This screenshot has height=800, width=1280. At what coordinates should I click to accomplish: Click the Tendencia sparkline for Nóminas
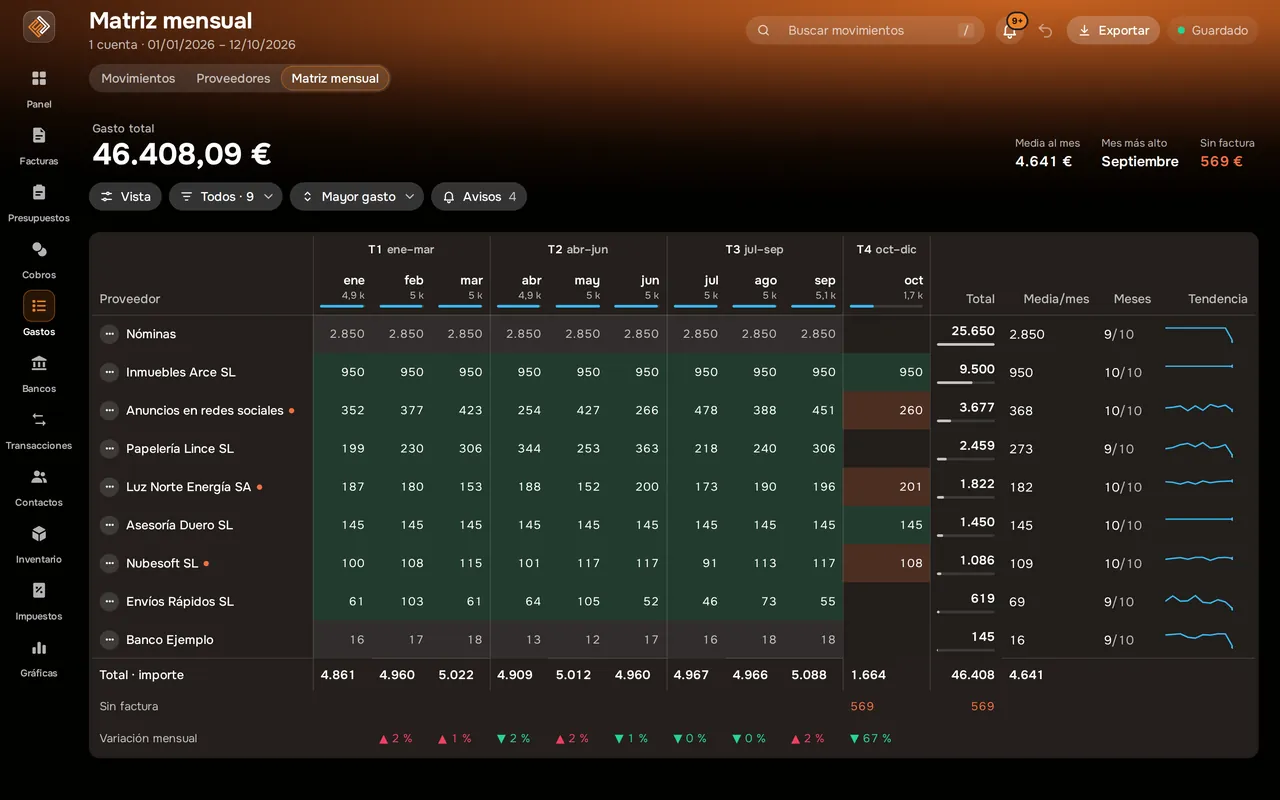click(1199, 334)
